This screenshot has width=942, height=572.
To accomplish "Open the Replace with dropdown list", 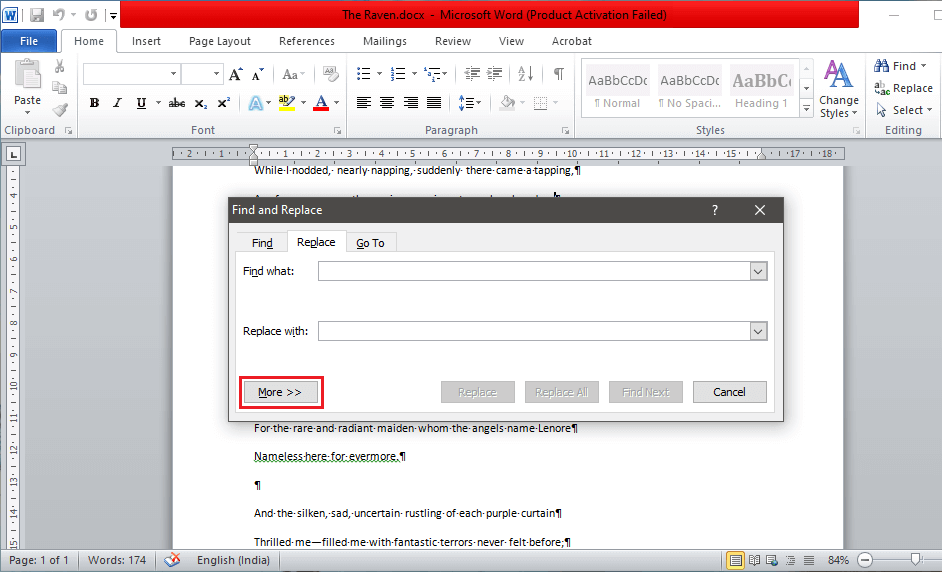I will pyautogui.click(x=758, y=331).
